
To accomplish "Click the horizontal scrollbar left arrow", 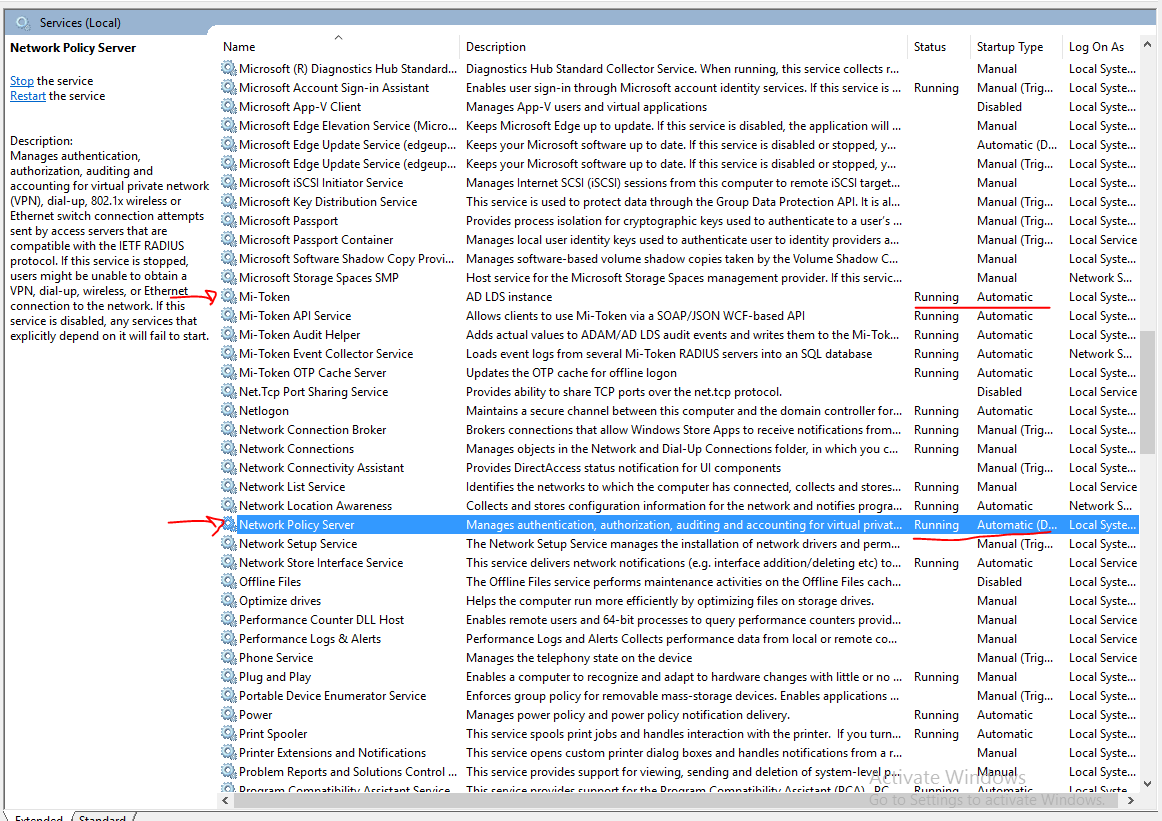I will (x=225, y=800).
